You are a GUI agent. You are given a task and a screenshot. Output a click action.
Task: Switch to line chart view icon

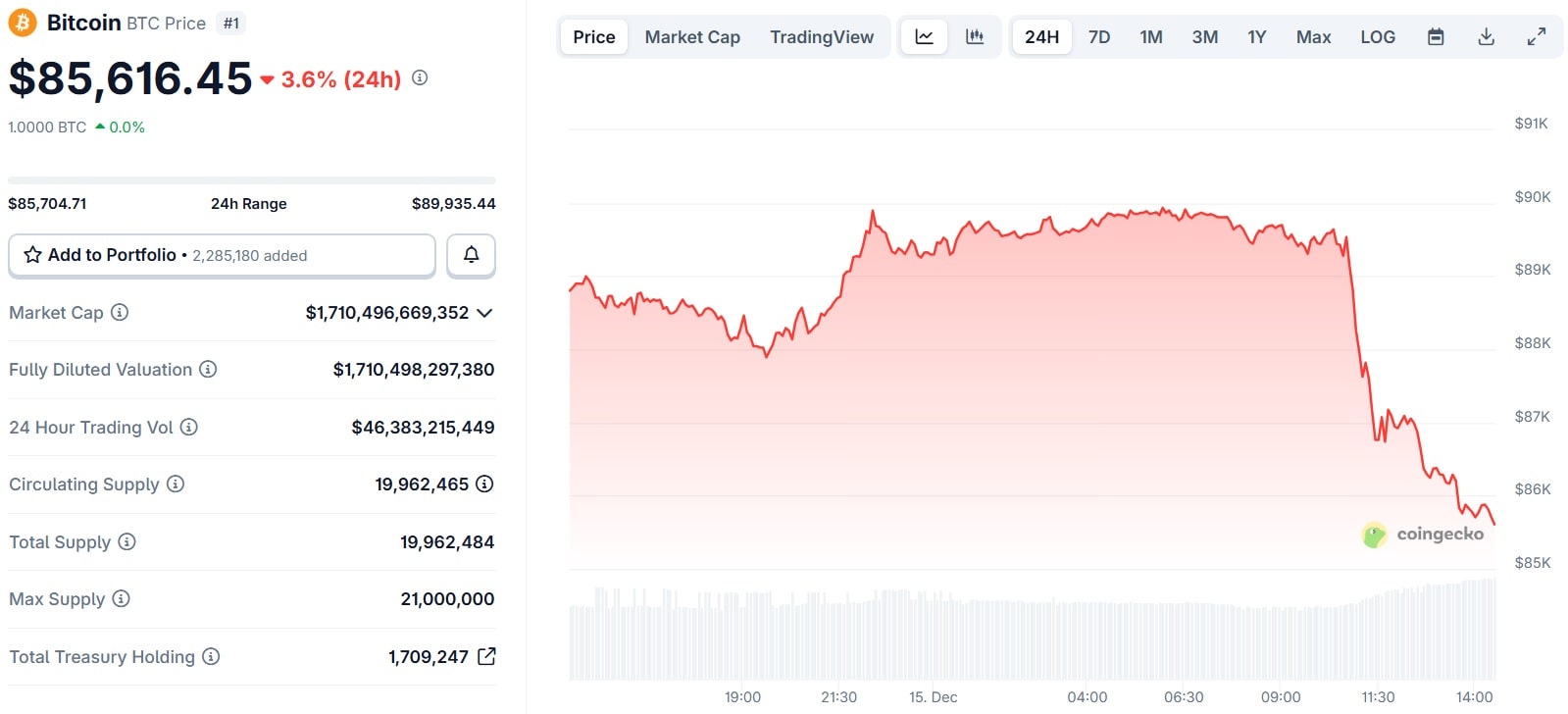pyautogui.click(x=924, y=37)
